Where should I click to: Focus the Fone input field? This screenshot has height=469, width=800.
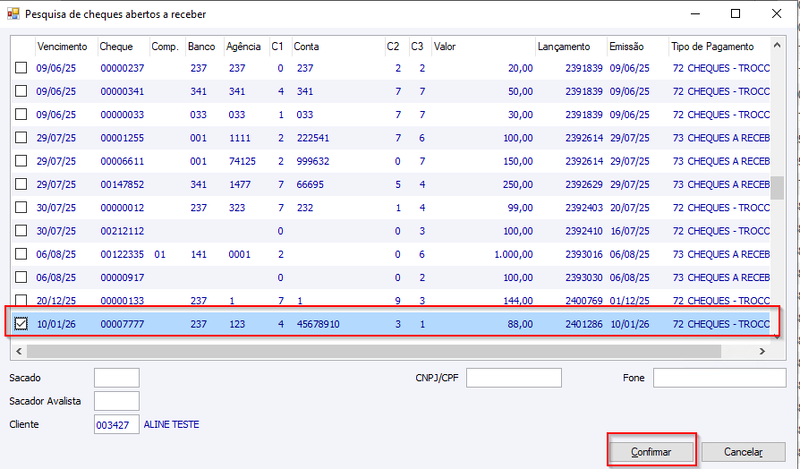pos(719,378)
